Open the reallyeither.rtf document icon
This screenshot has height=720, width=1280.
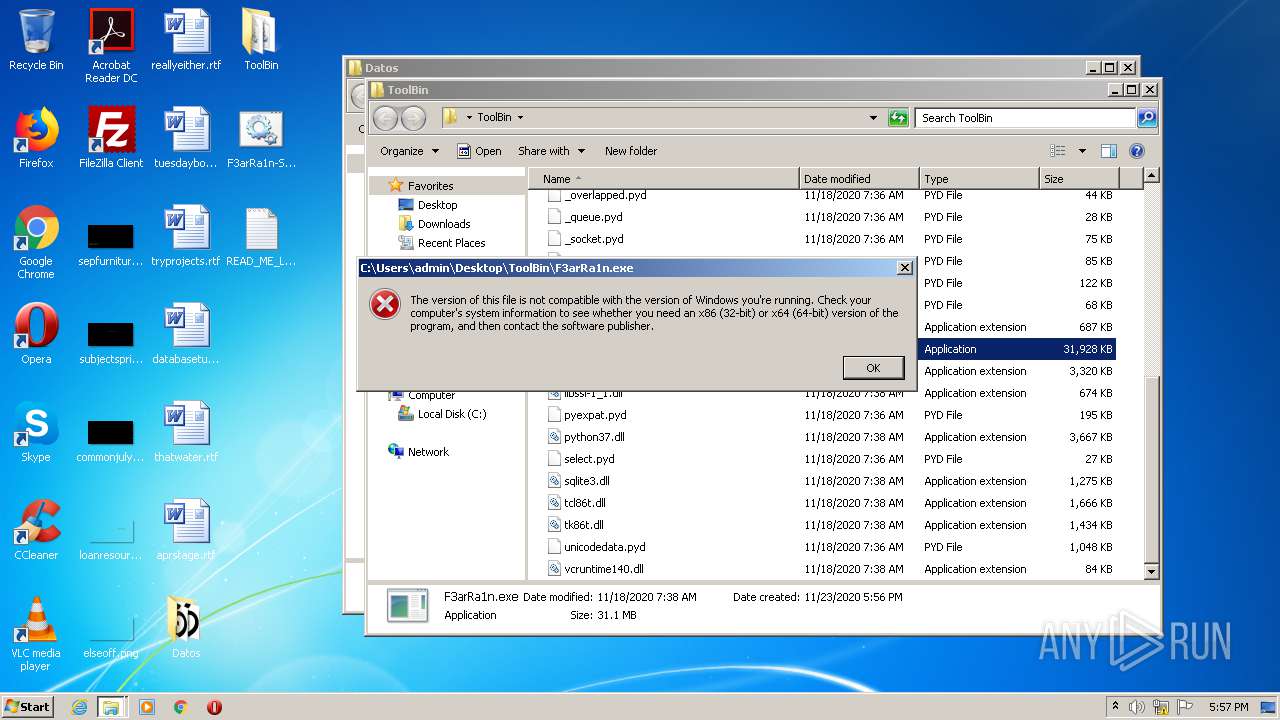click(186, 40)
